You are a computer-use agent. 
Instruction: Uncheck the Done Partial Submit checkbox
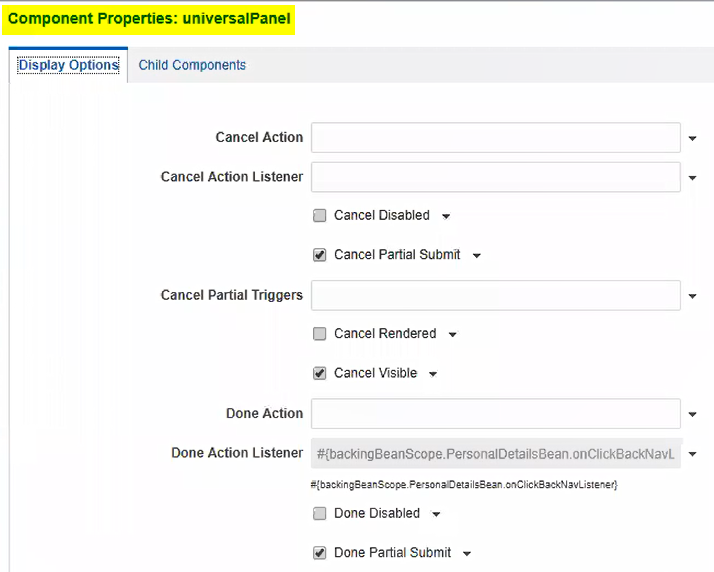pos(320,552)
